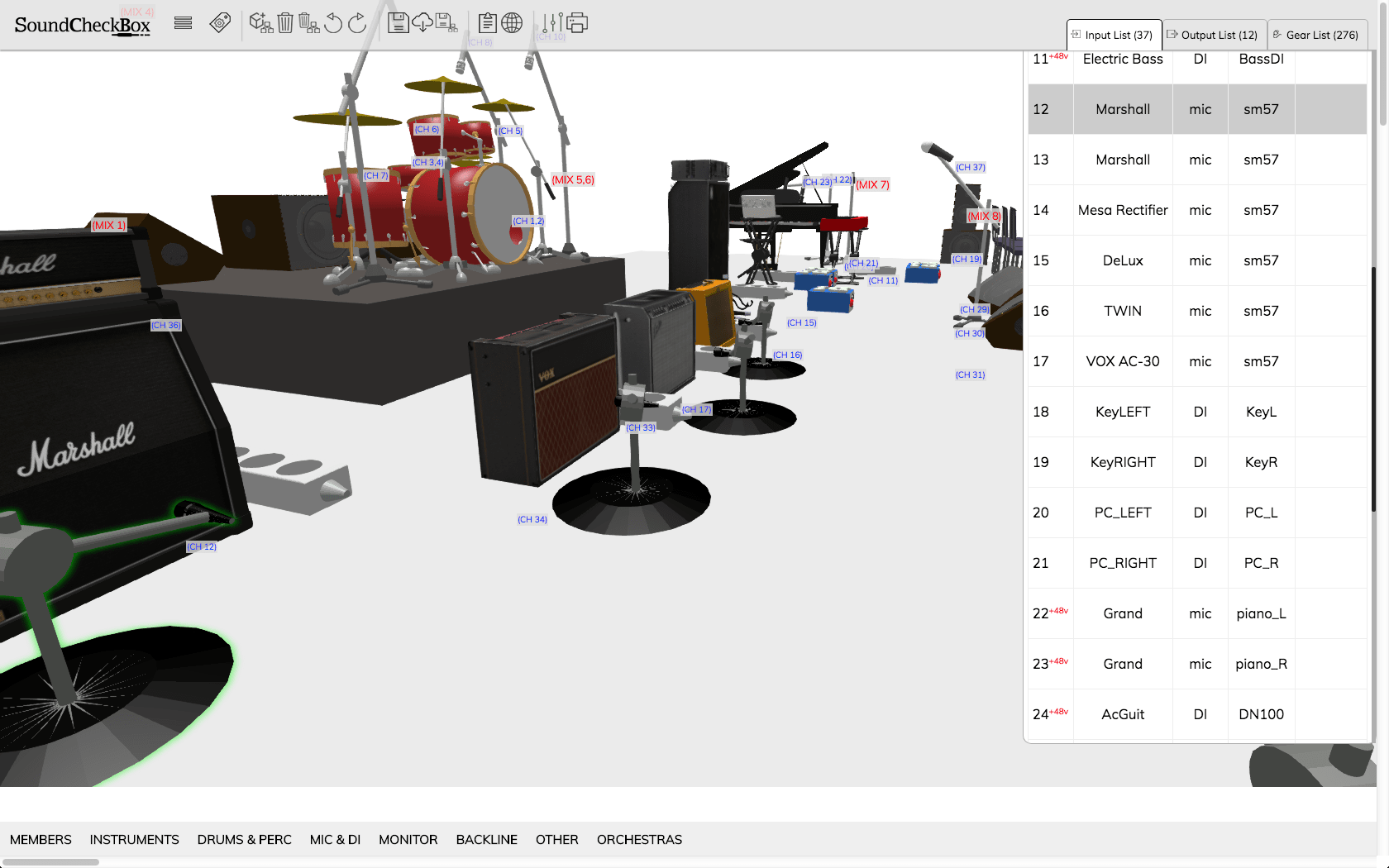Expand the DRUMS & PERC category
Viewport: 1389px width, 868px height.
click(x=244, y=839)
